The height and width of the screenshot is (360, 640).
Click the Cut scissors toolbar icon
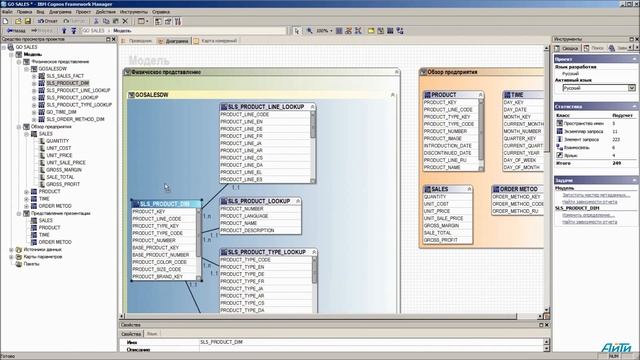point(96,21)
